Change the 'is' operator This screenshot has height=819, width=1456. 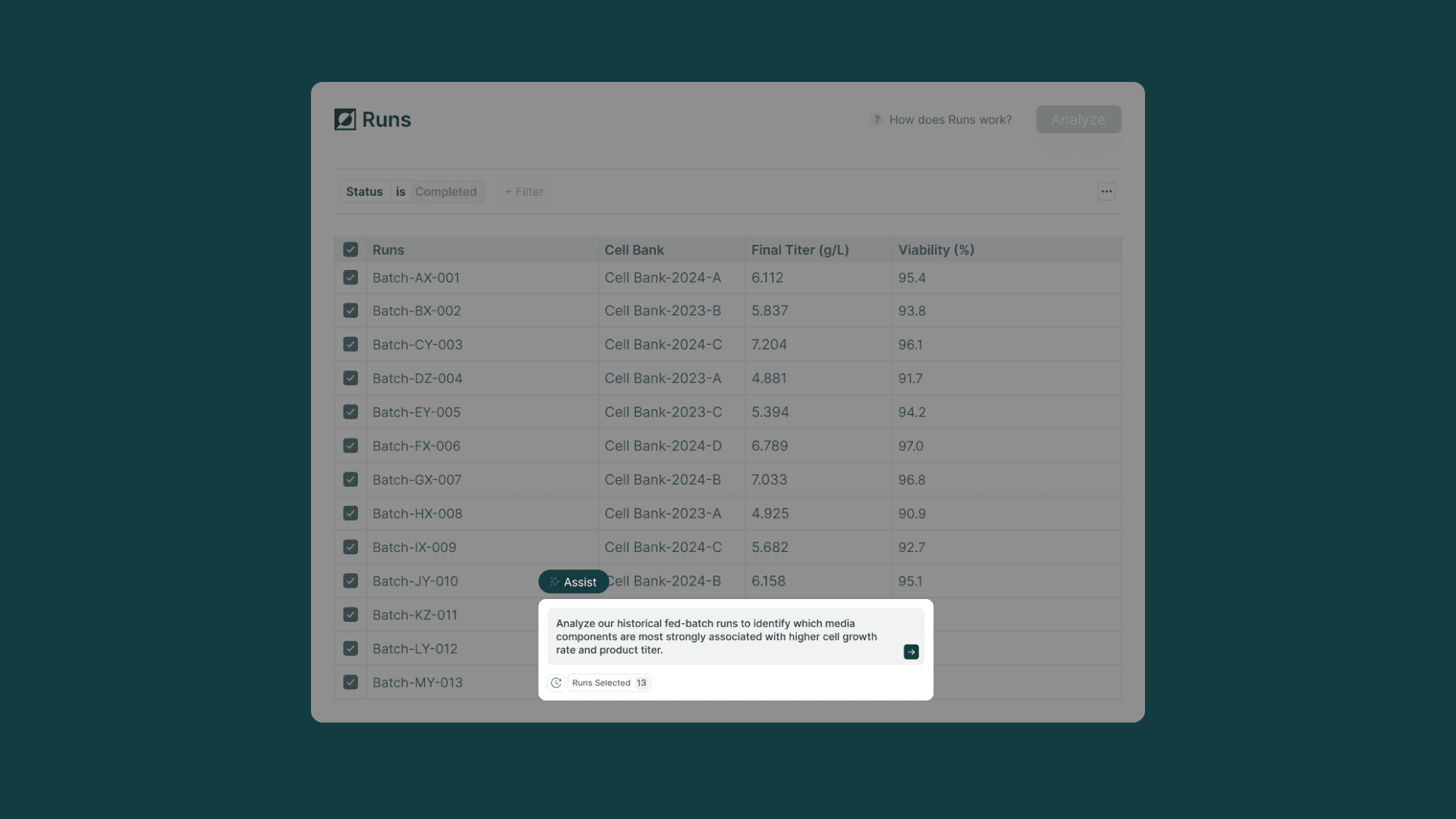pyautogui.click(x=401, y=191)
